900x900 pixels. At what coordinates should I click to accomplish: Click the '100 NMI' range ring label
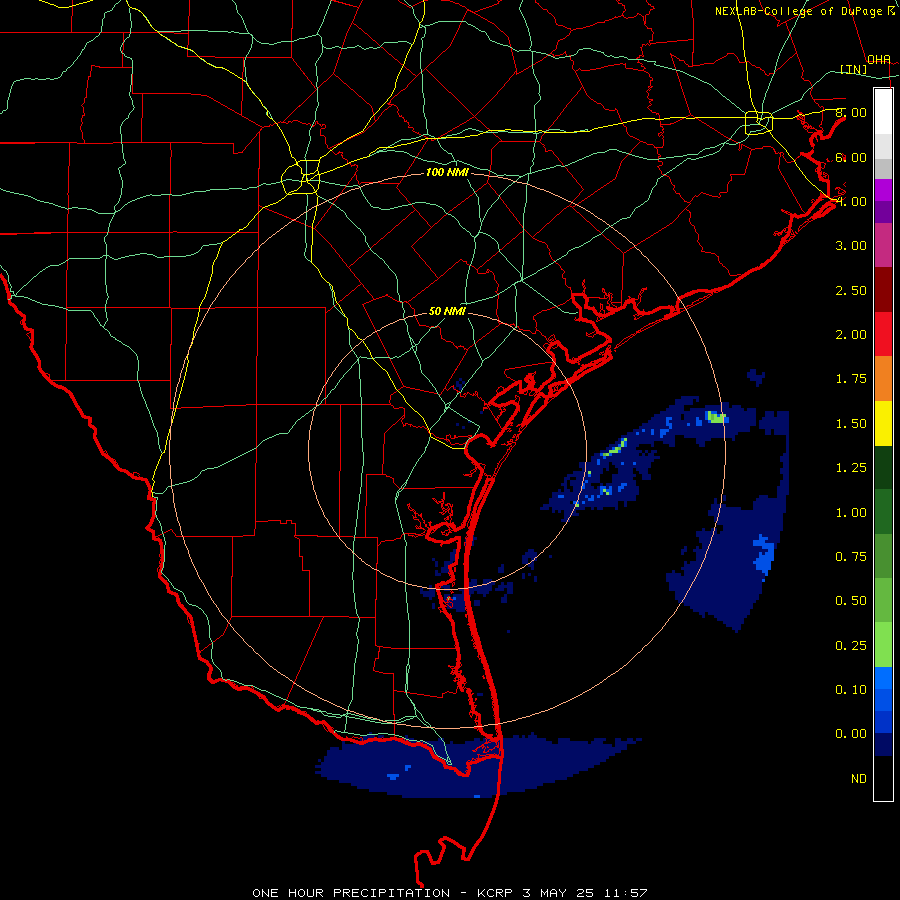pos(447,172)
